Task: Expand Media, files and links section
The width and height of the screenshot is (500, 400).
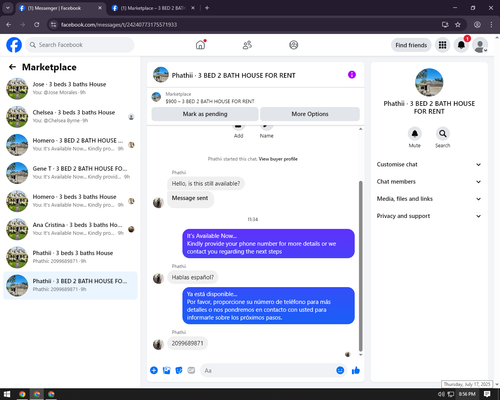Action: coord(429,199)
